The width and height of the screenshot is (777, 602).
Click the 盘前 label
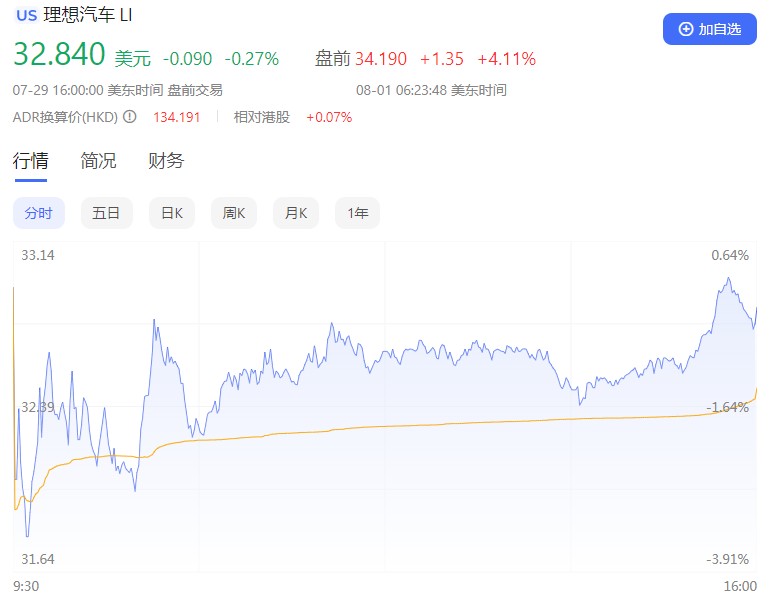pos(333,59)
